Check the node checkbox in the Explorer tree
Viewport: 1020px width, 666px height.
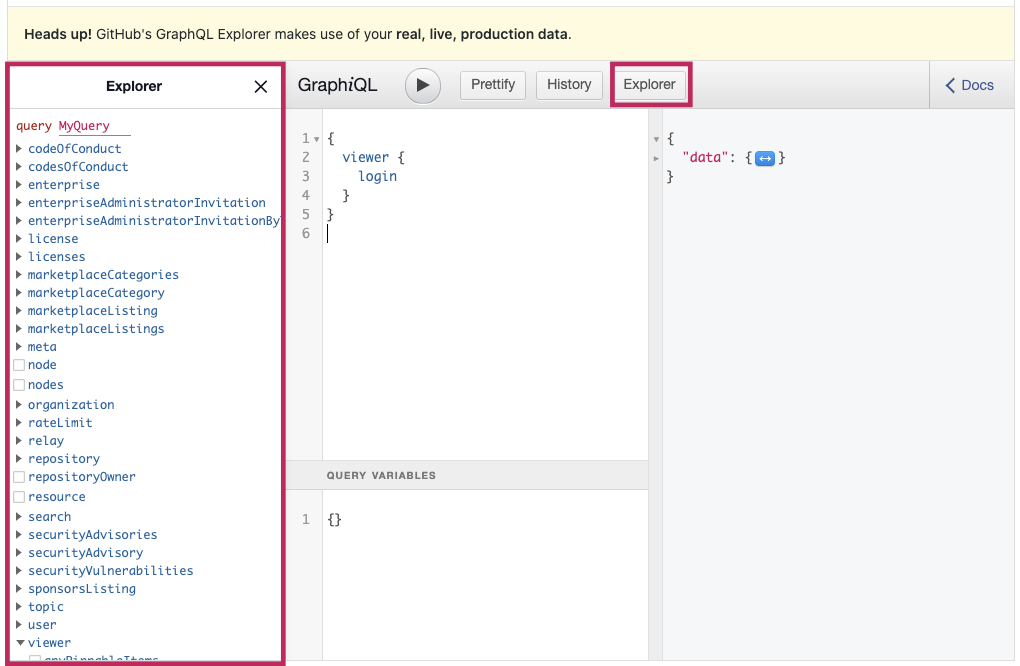pos(18,364)
